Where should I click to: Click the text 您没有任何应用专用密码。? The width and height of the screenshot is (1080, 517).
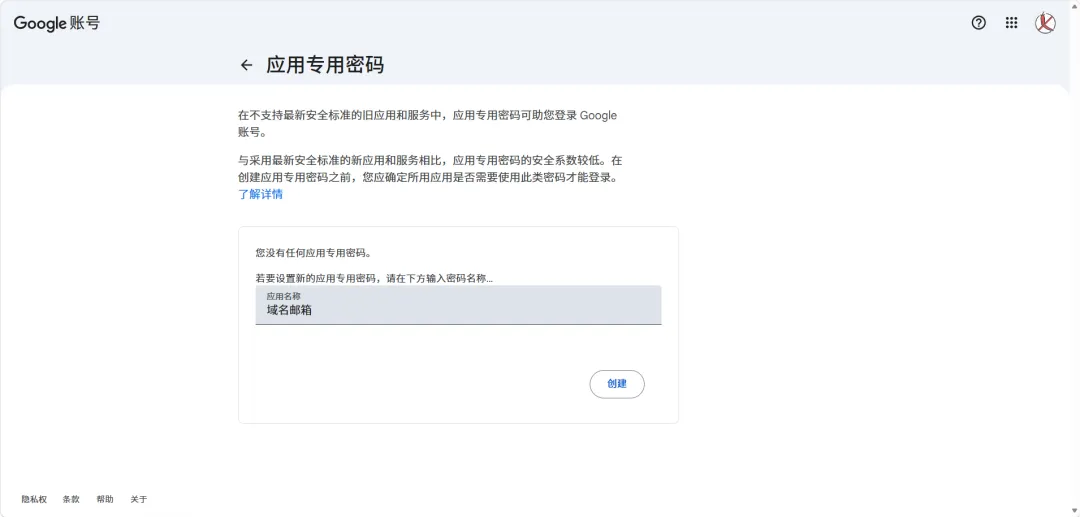click(314, 253)
